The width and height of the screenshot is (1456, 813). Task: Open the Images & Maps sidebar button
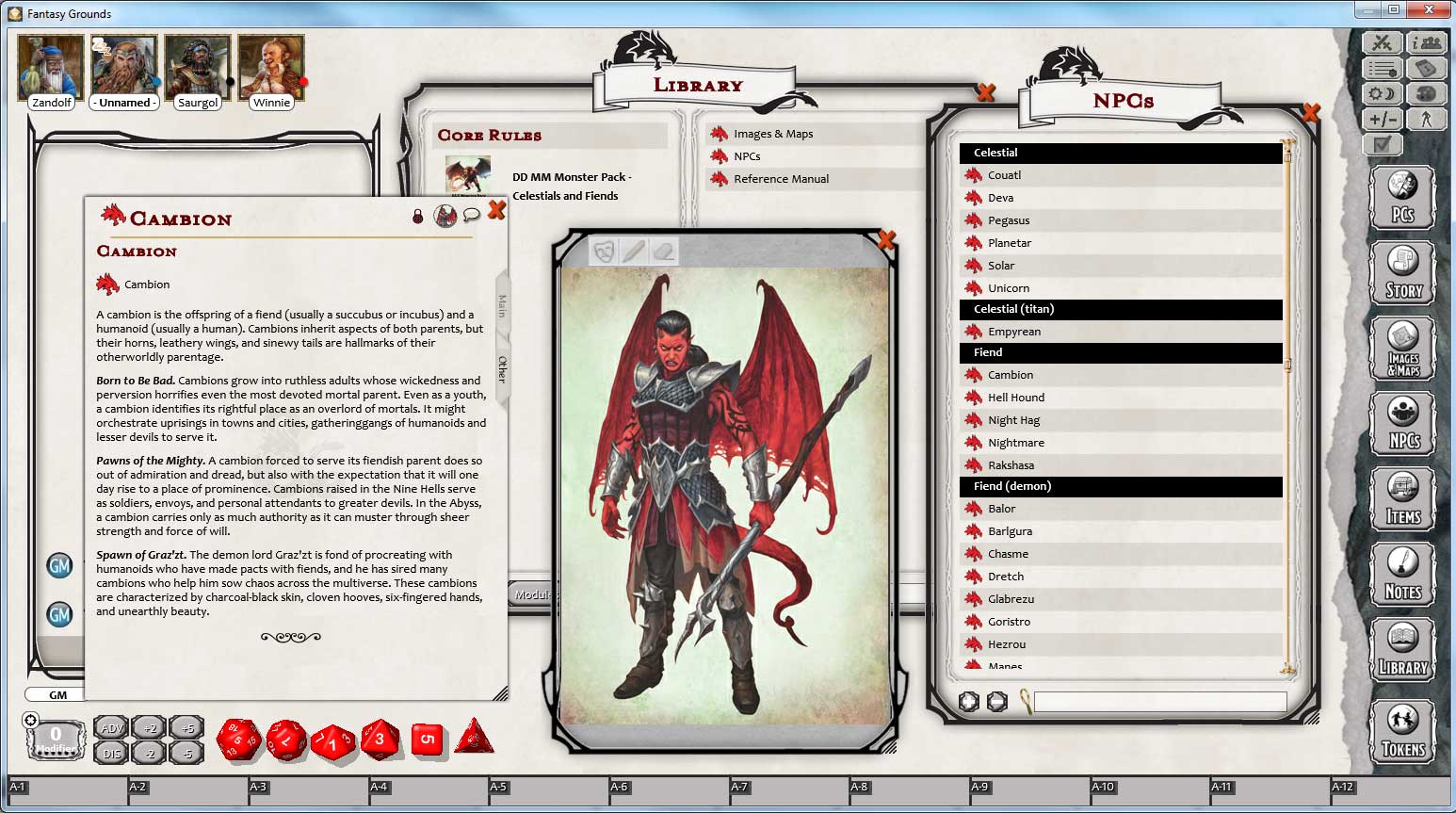tap(1403, 349)
